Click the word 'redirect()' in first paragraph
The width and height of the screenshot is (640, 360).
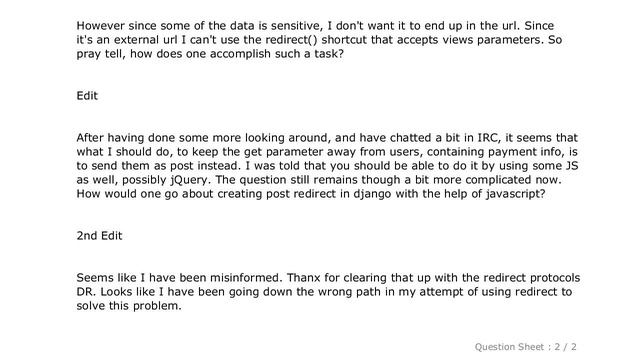coord(291,40)
